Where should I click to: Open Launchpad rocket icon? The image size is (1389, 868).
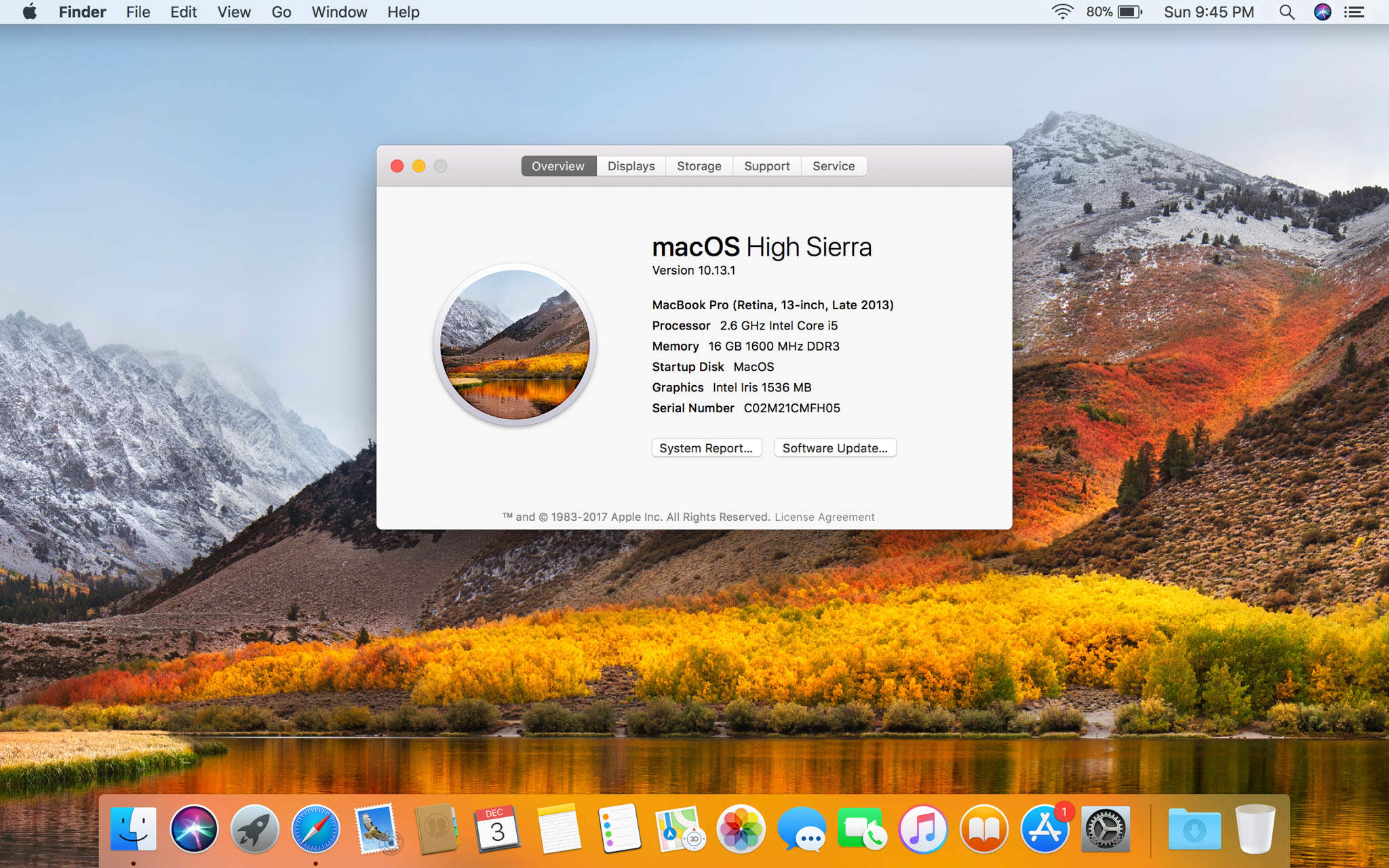[254, 829]
